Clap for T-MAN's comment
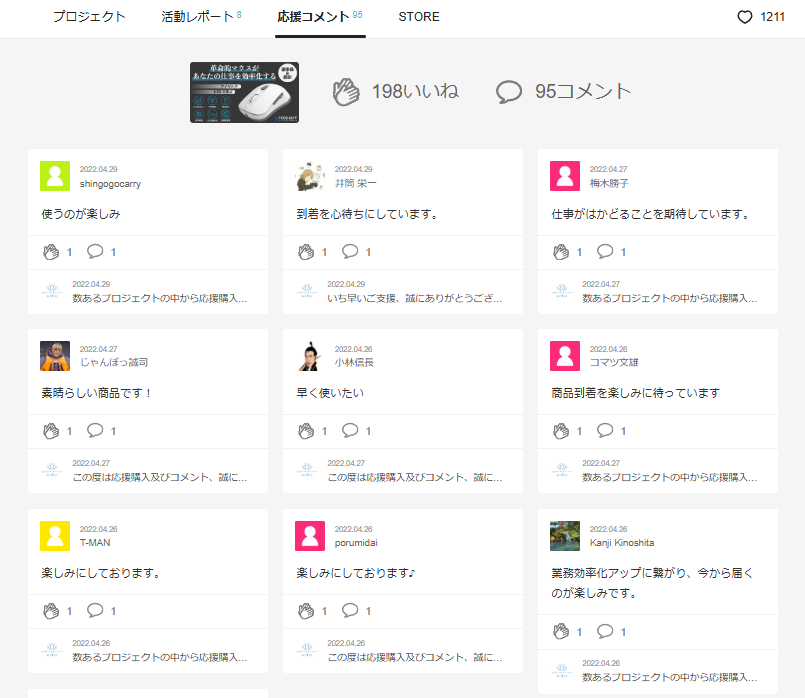Screen dimensions: 805x698 click(x=51, y=610)
